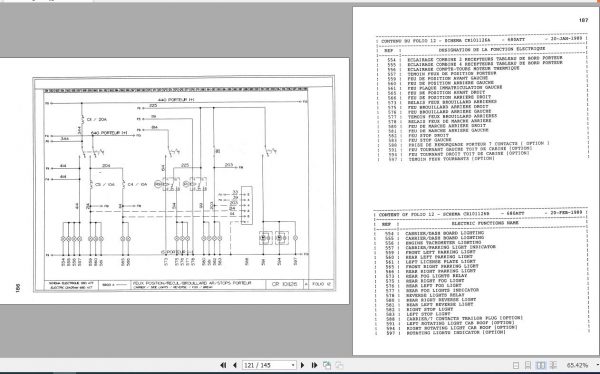Click the FOLIO 12 label in the diagram

[321, 284]
